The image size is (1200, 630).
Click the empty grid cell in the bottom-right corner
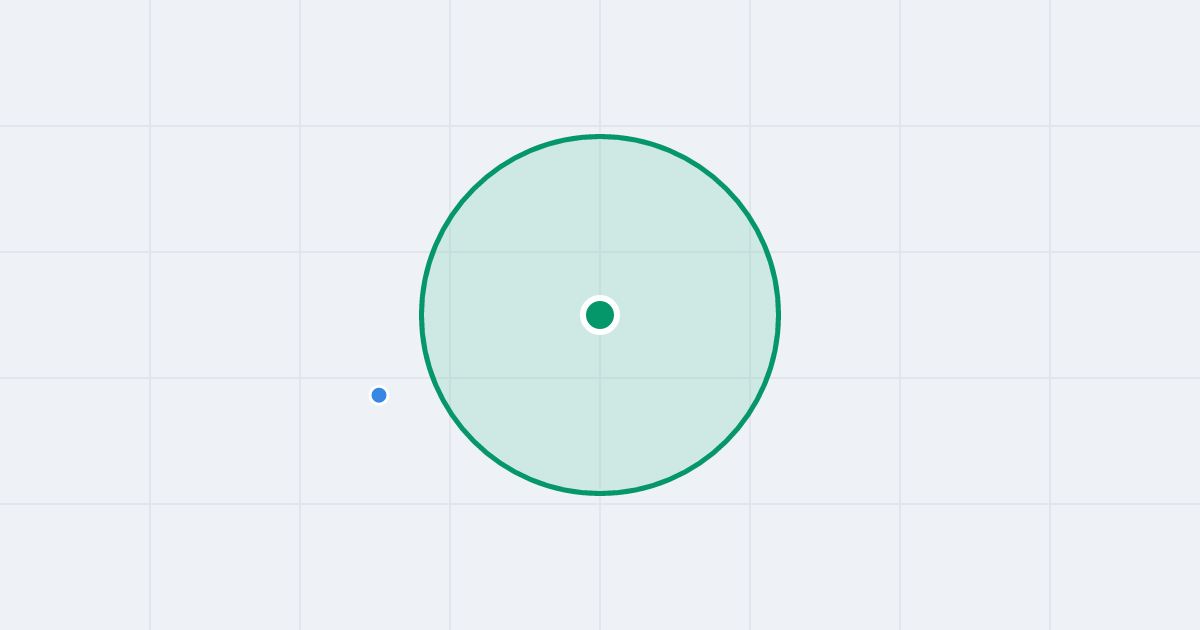(1125, 567)
